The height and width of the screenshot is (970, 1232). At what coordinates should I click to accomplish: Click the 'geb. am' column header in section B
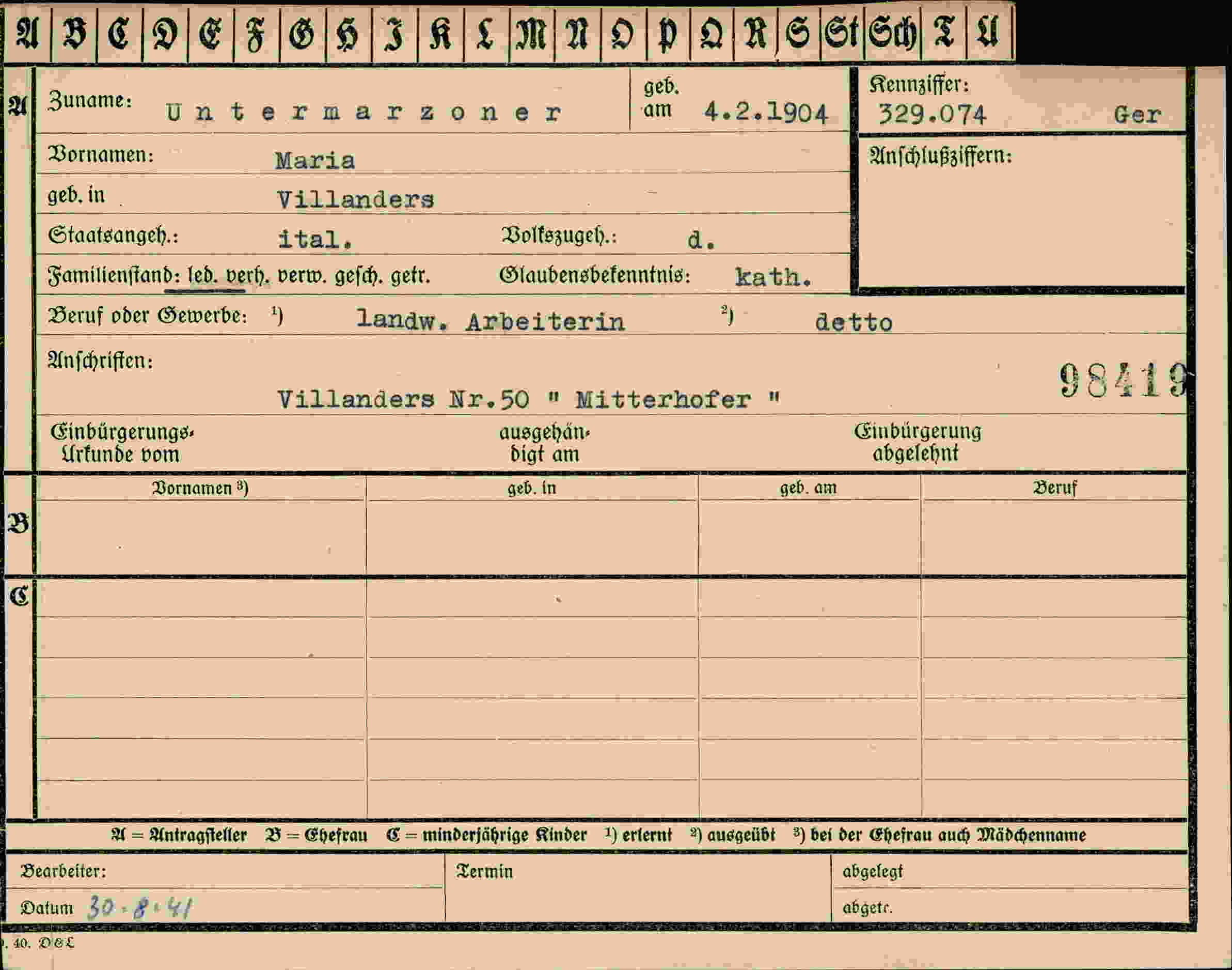coord(808,488)
